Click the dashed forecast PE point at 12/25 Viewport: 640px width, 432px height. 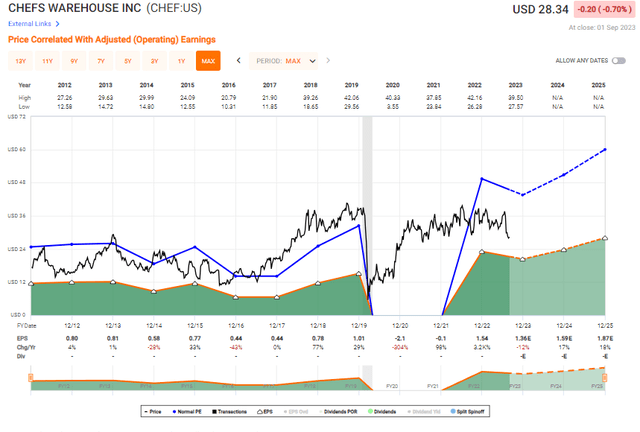click(x=605, y=149)
